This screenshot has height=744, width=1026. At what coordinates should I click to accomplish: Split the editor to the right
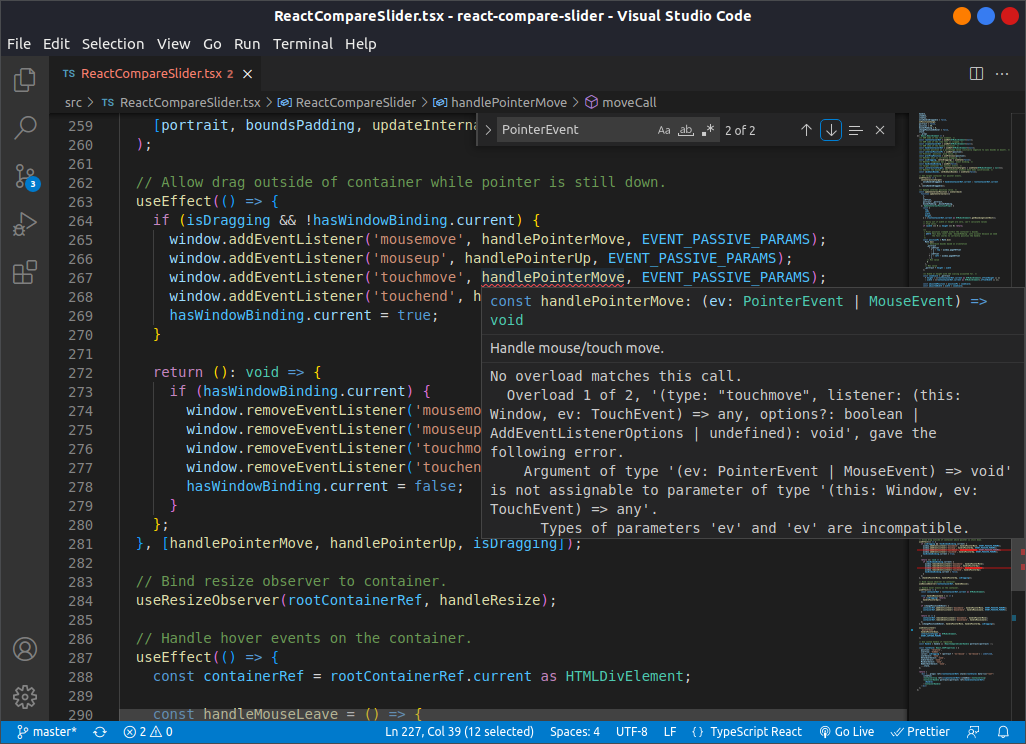(976, 74)
